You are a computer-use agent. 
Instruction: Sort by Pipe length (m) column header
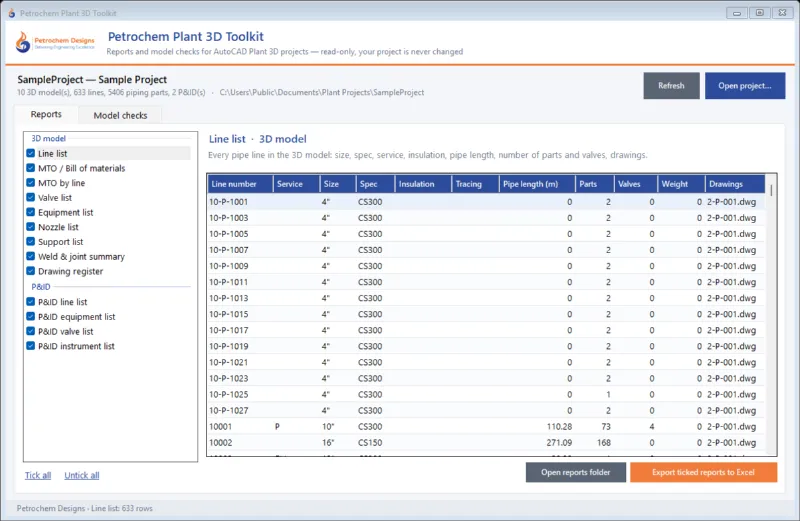[537, 184]
